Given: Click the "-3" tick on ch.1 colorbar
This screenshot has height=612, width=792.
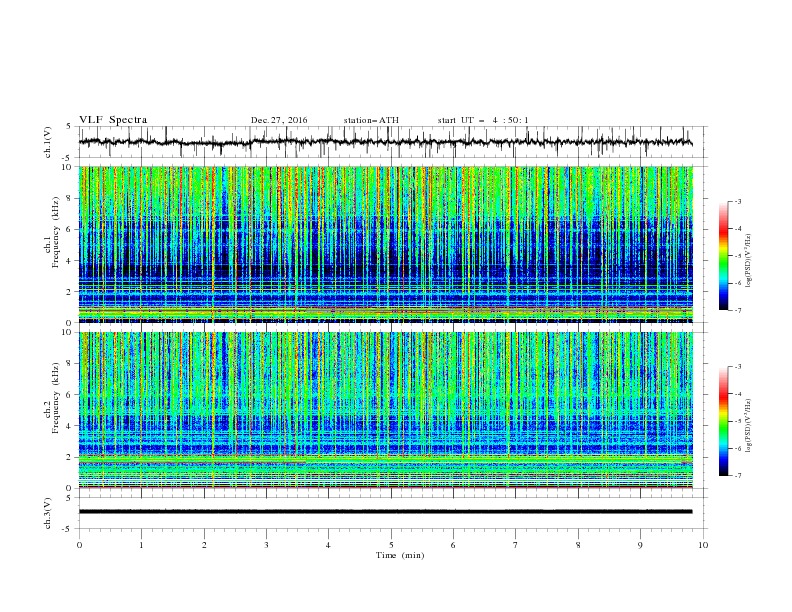Looking at the screenshot, I should click(738, 201).
